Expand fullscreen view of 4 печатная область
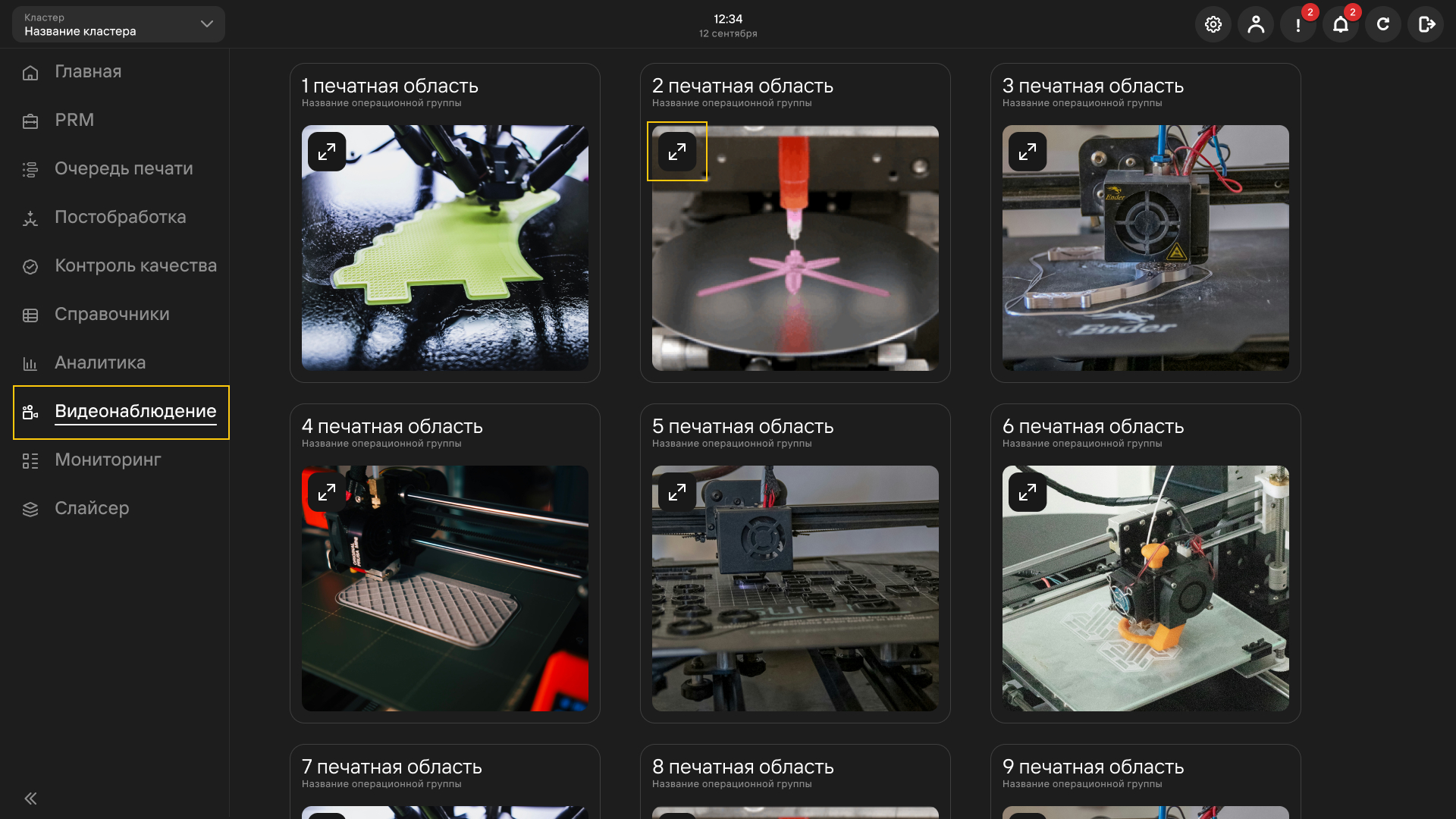 327,492
